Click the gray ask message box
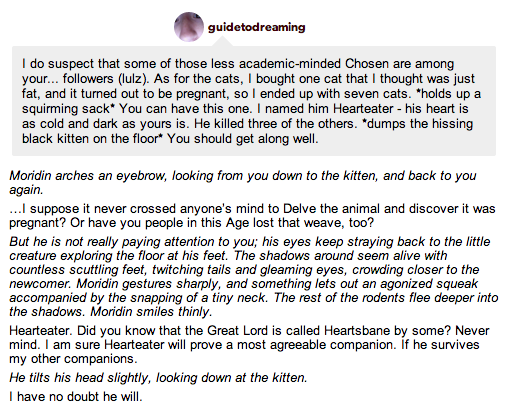 point(254,101)
